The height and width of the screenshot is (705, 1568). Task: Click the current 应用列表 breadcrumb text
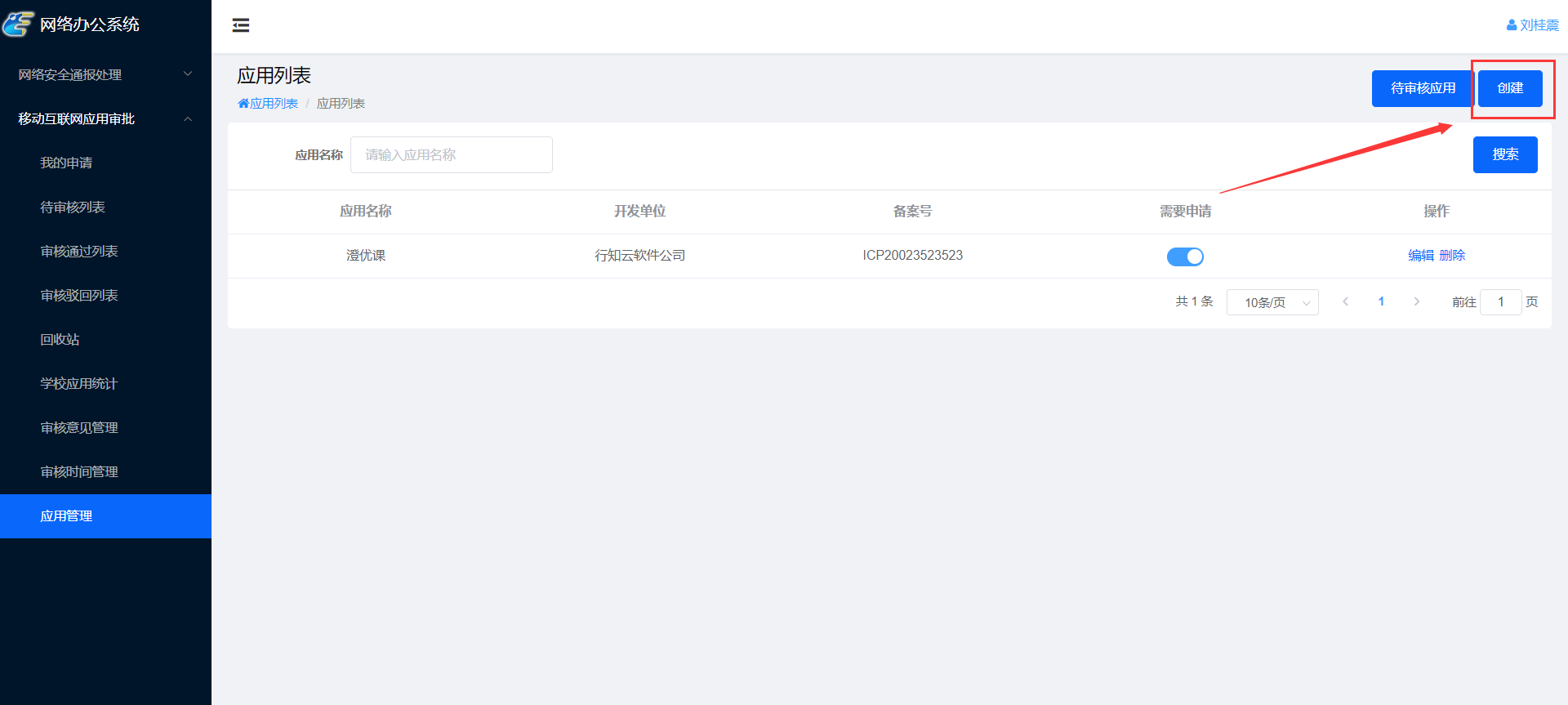click(x=341, y=104)
